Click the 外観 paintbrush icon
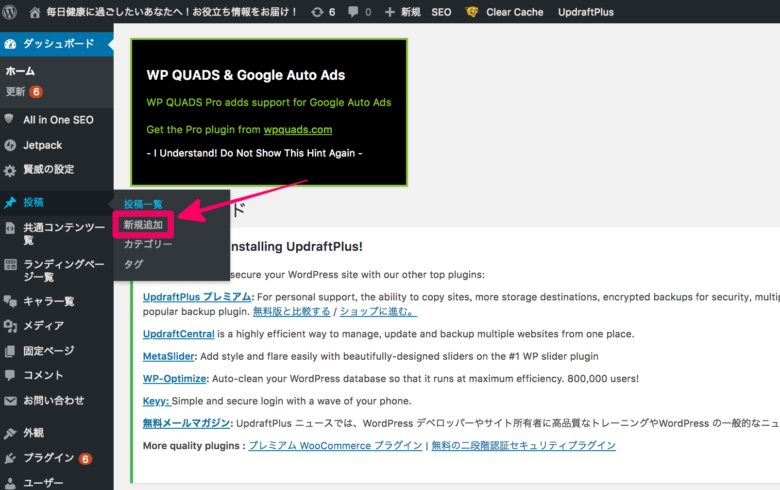Viewport: 780px width, 490px height. [10, 433]
